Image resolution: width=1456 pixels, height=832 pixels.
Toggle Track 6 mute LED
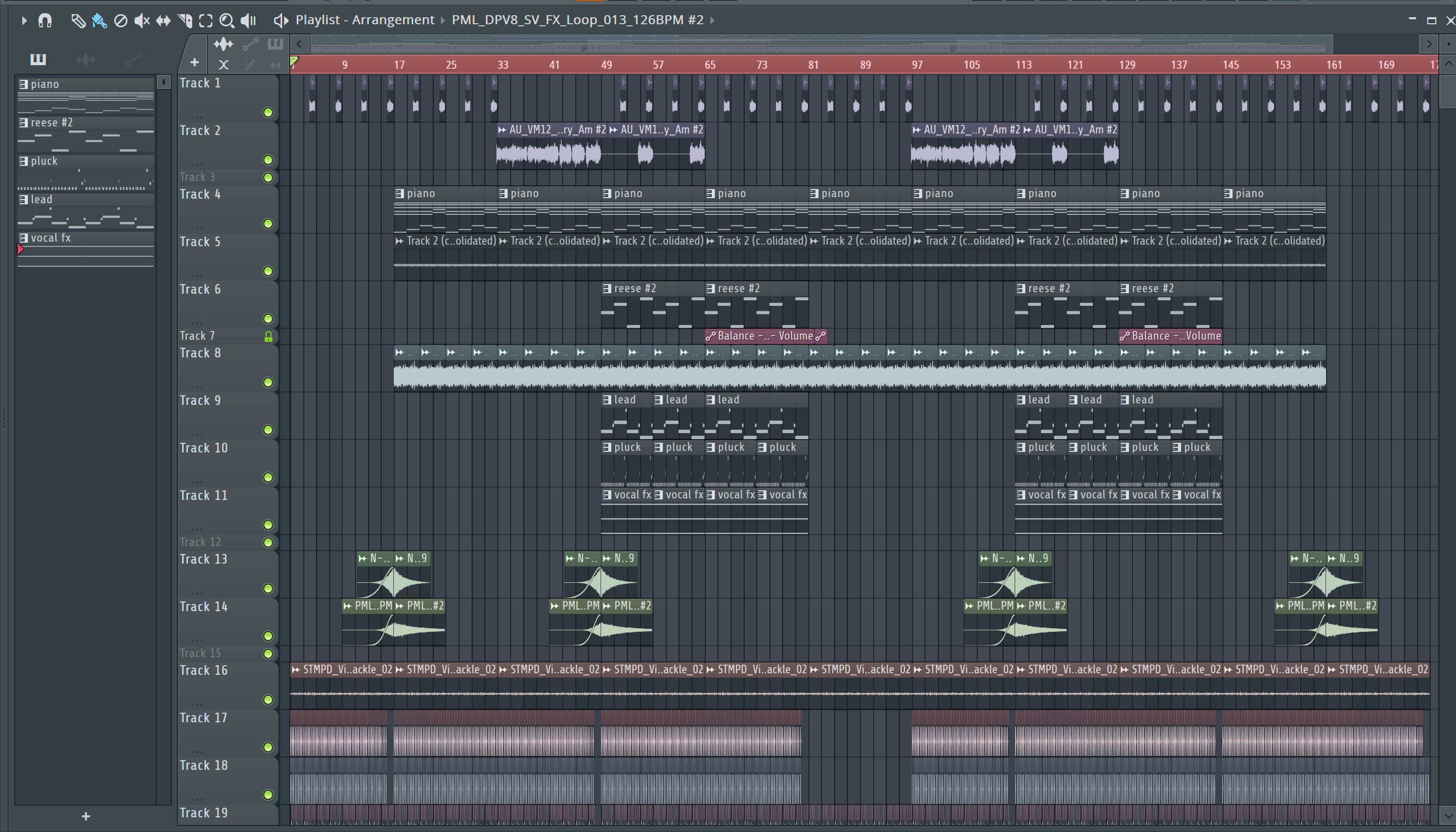(268, 318)
